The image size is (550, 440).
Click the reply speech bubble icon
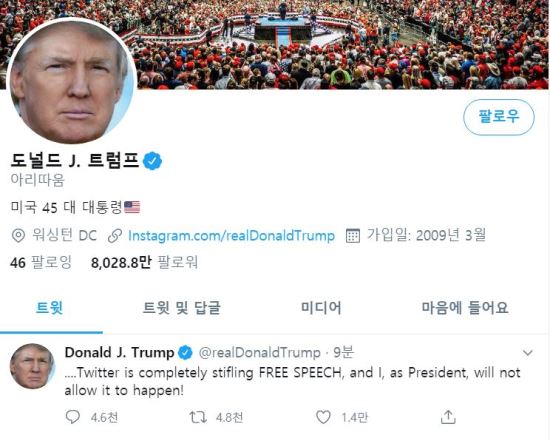[73, 417]
